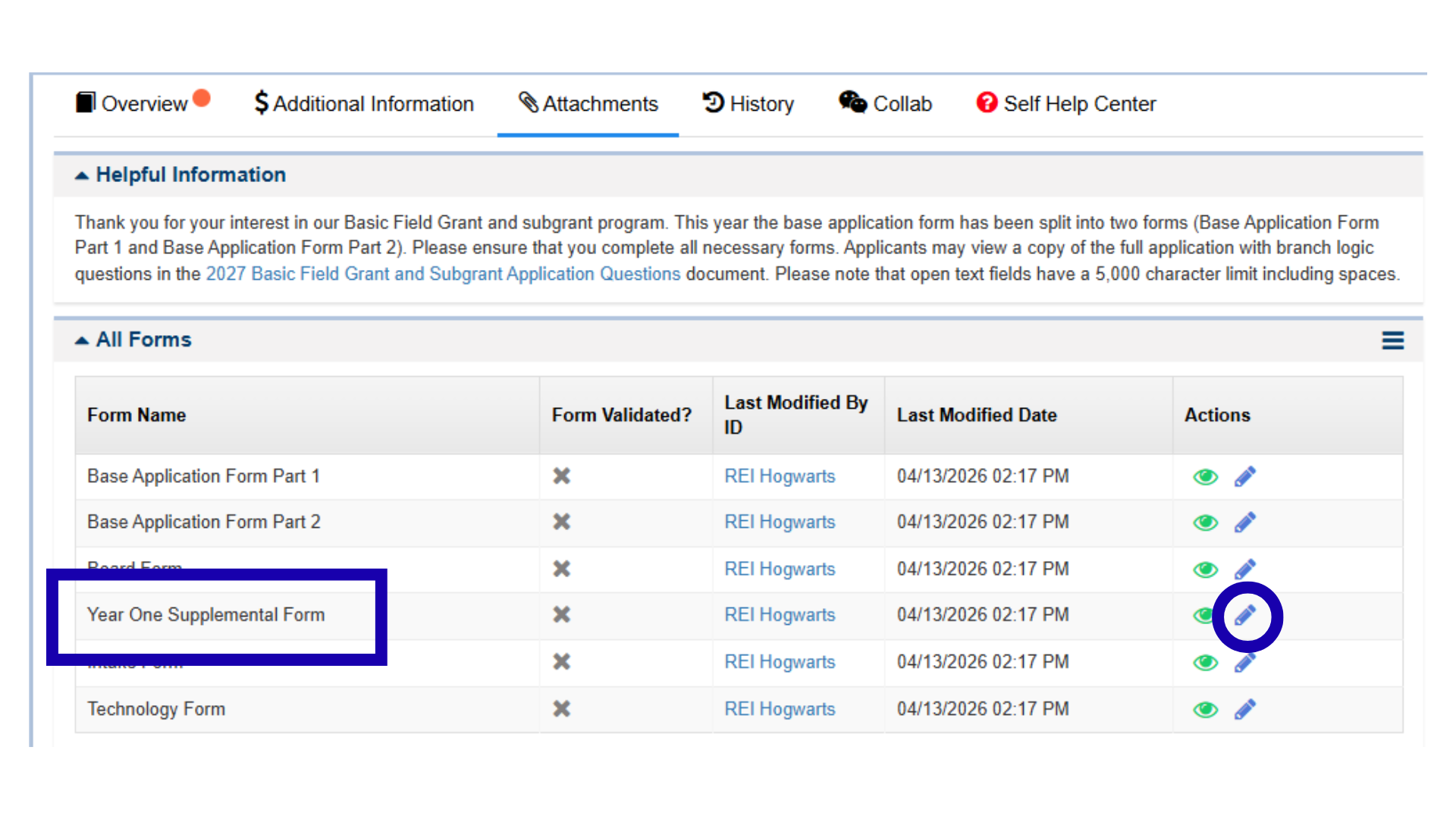View Base Application Form Part 1 eye icon
Image resolution: width=1456 pixels, height=819 pixels.
pos(1205,477)
